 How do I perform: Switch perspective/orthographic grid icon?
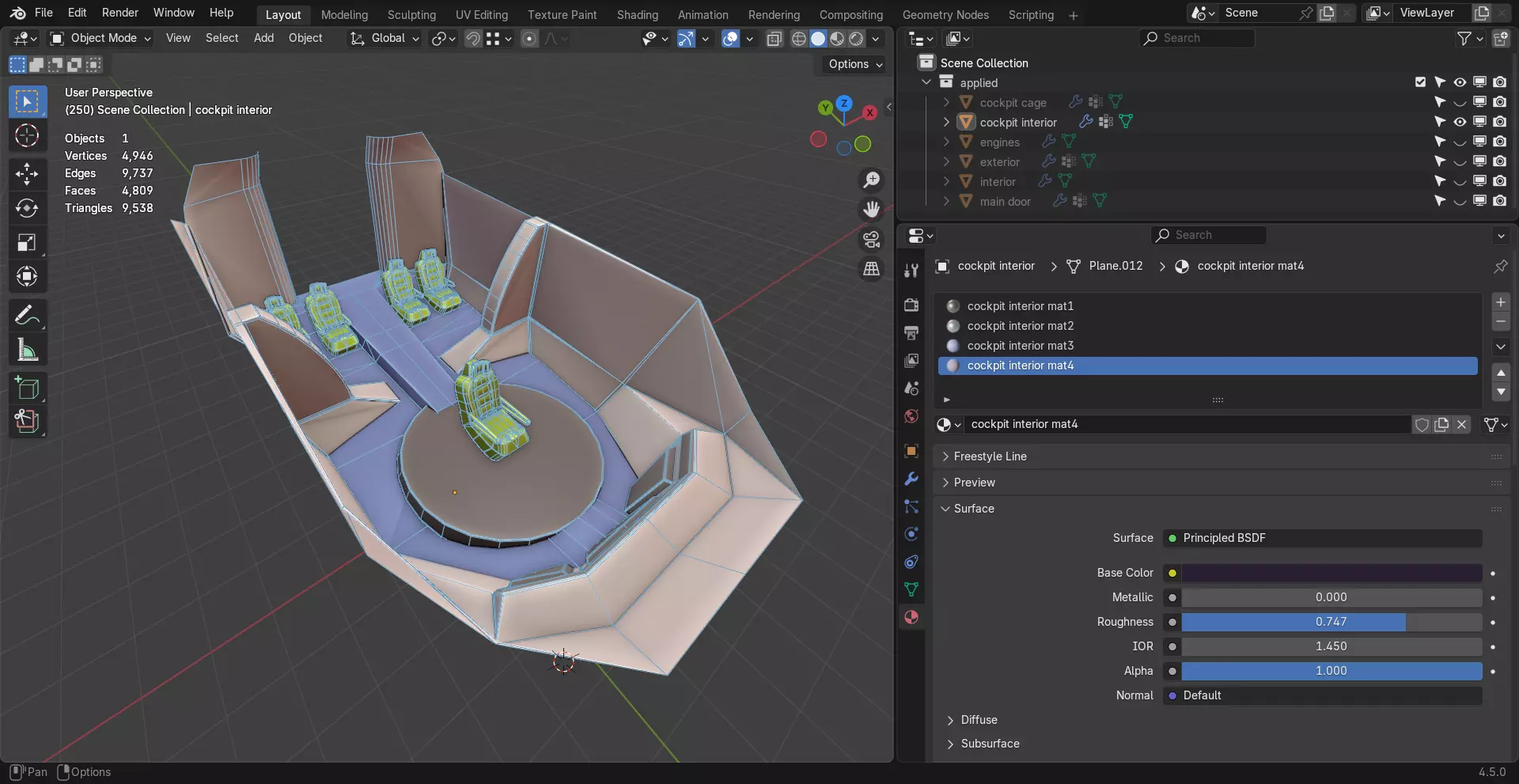tap(871, 269)
